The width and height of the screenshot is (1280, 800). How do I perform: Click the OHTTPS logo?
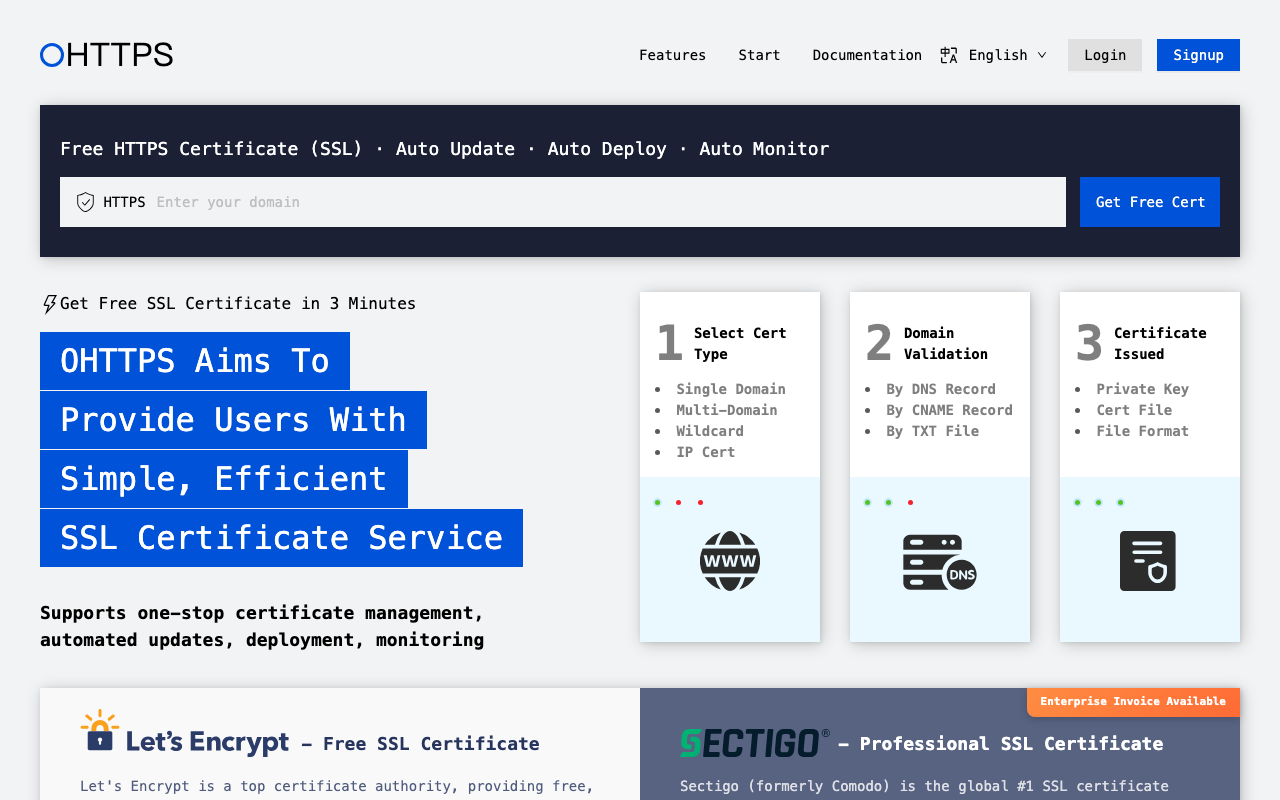pyautogui.click(x=106, y=55)
